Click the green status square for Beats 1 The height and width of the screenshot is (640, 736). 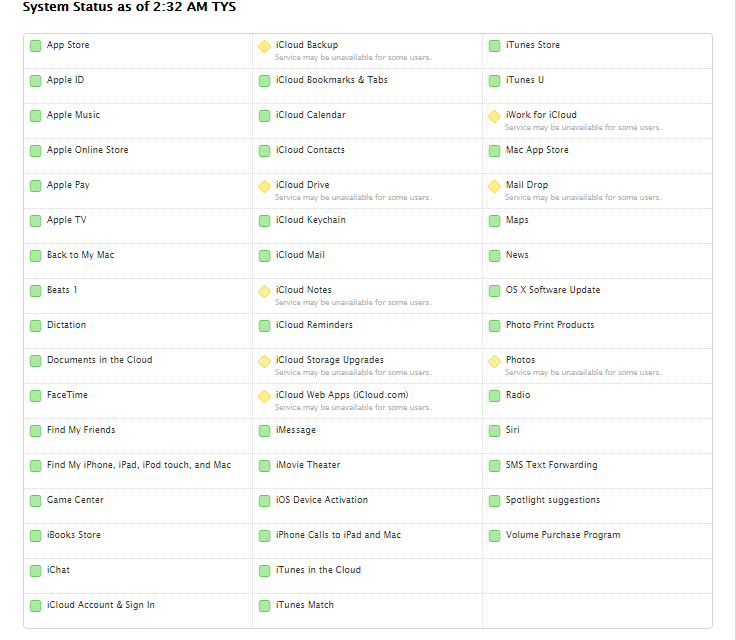coord(35,291)
